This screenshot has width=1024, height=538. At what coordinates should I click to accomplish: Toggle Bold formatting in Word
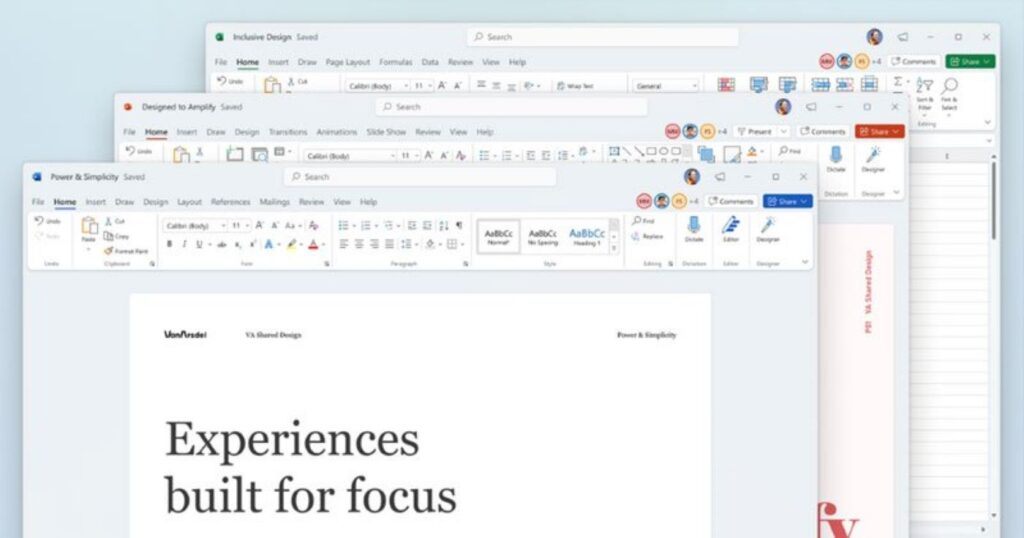pos(169,244)
